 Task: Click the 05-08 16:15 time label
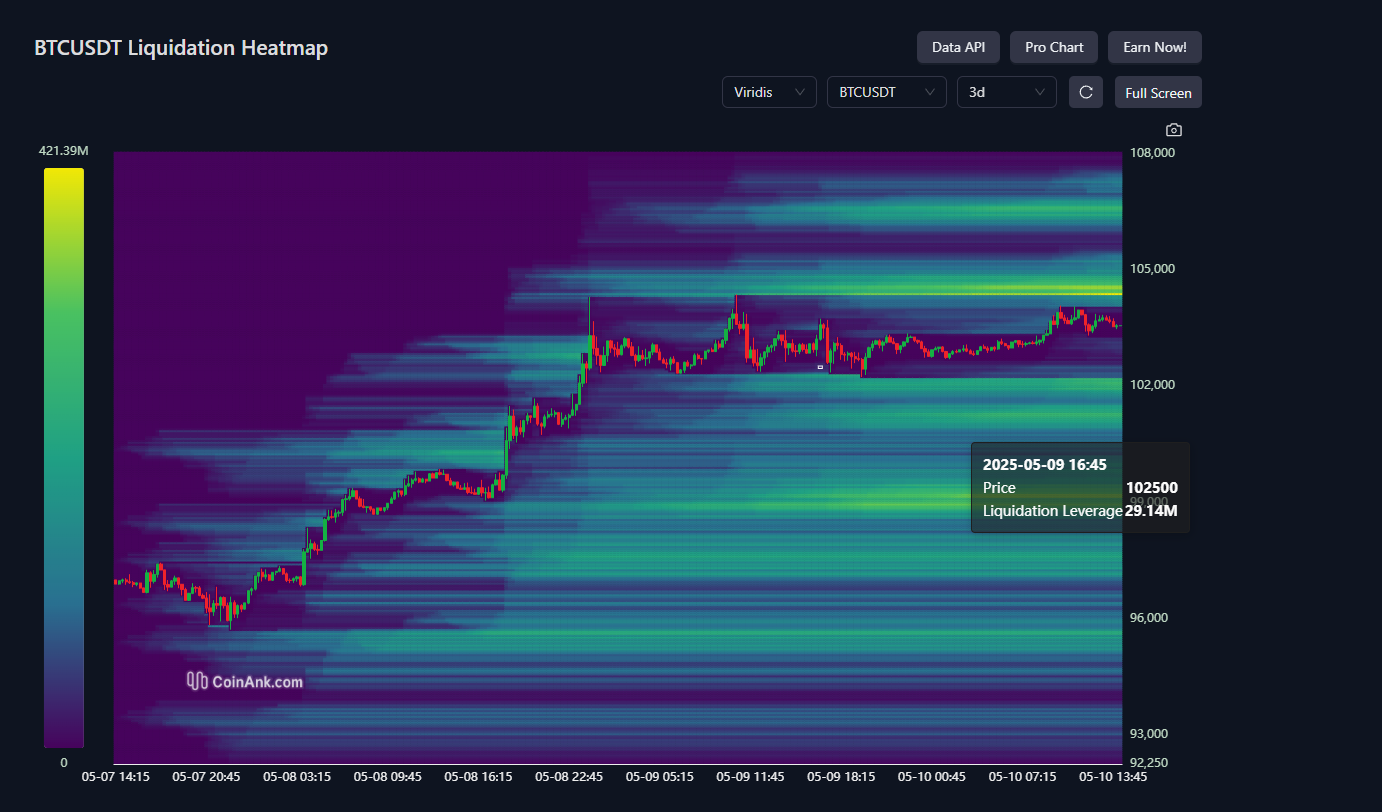point(479,776)
